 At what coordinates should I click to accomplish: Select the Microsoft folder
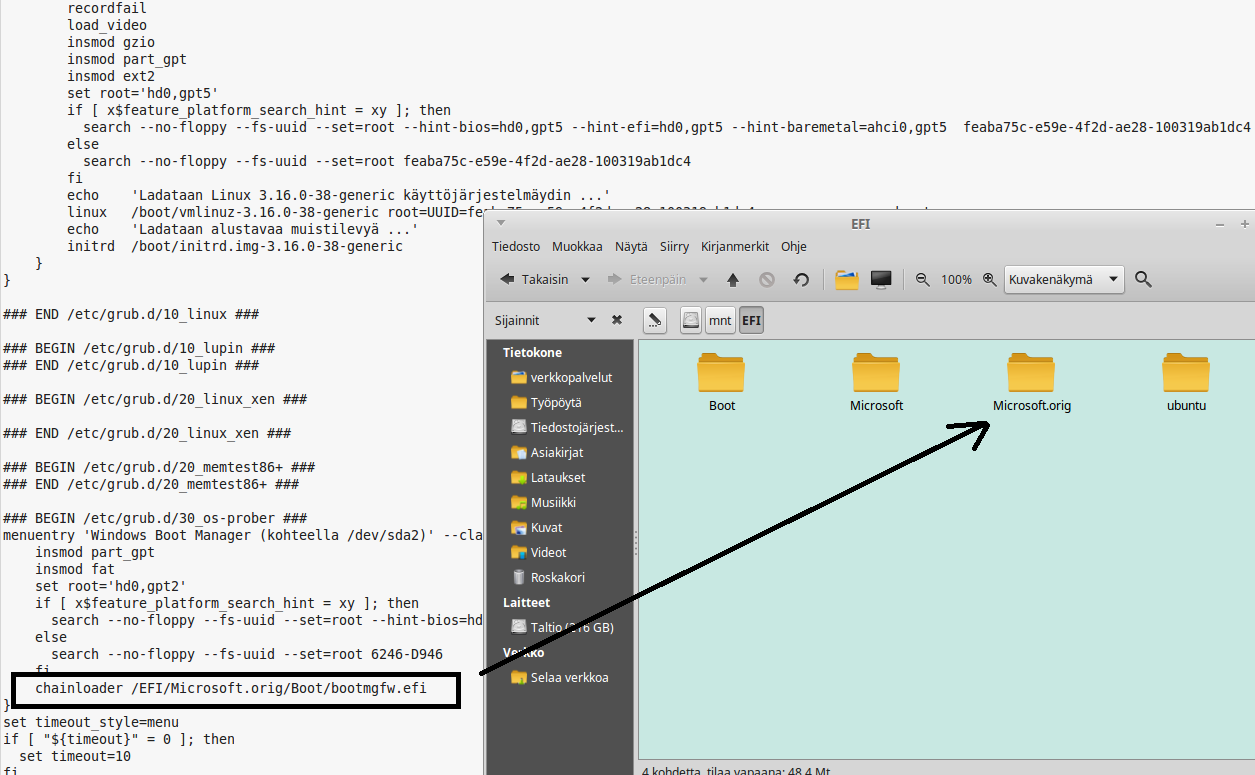click(x=877, y=382)
